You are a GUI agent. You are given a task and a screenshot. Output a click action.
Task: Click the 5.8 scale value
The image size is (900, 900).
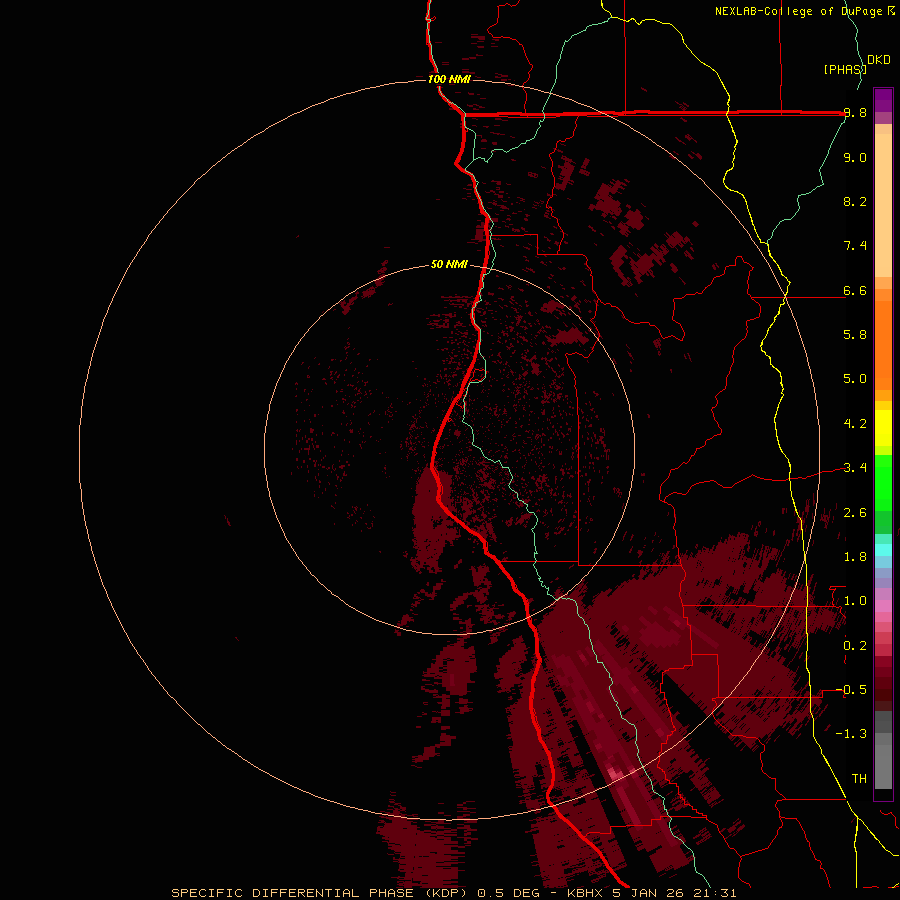click(x=855, y=335)
